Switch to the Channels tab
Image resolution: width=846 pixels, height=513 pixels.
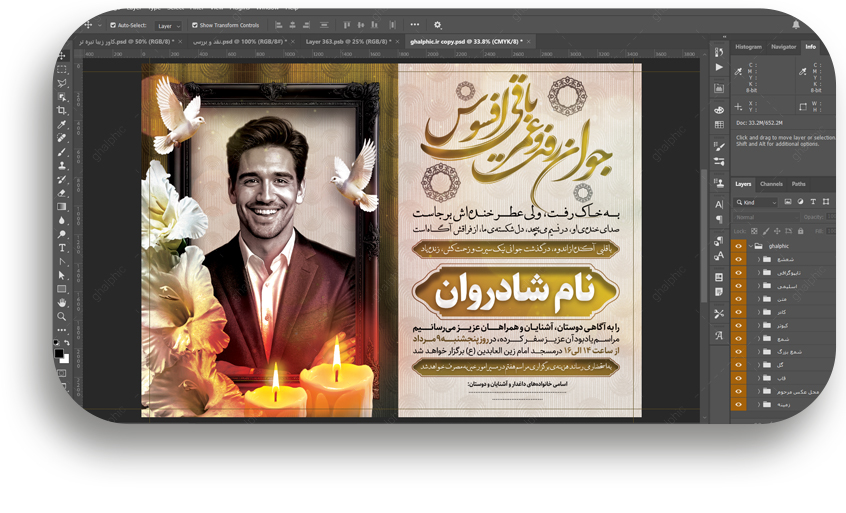[771, 184]
